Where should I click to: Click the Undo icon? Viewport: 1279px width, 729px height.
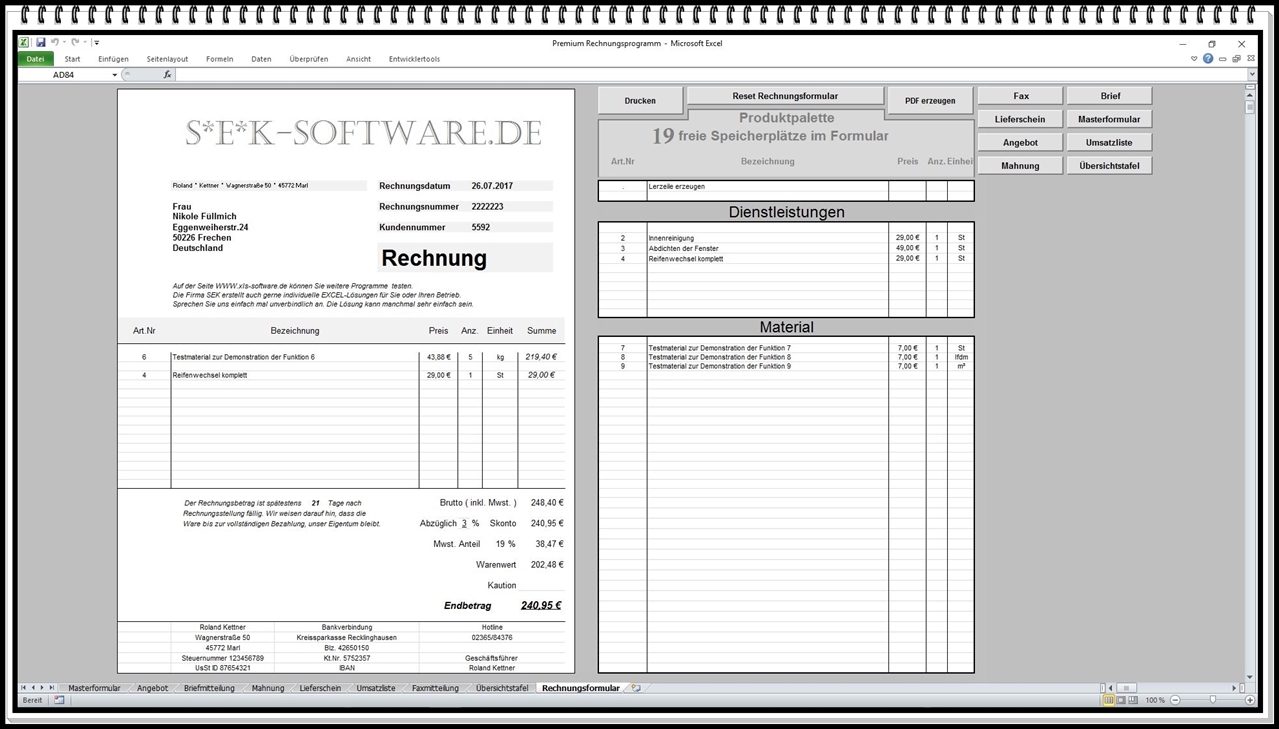point(57,42)
